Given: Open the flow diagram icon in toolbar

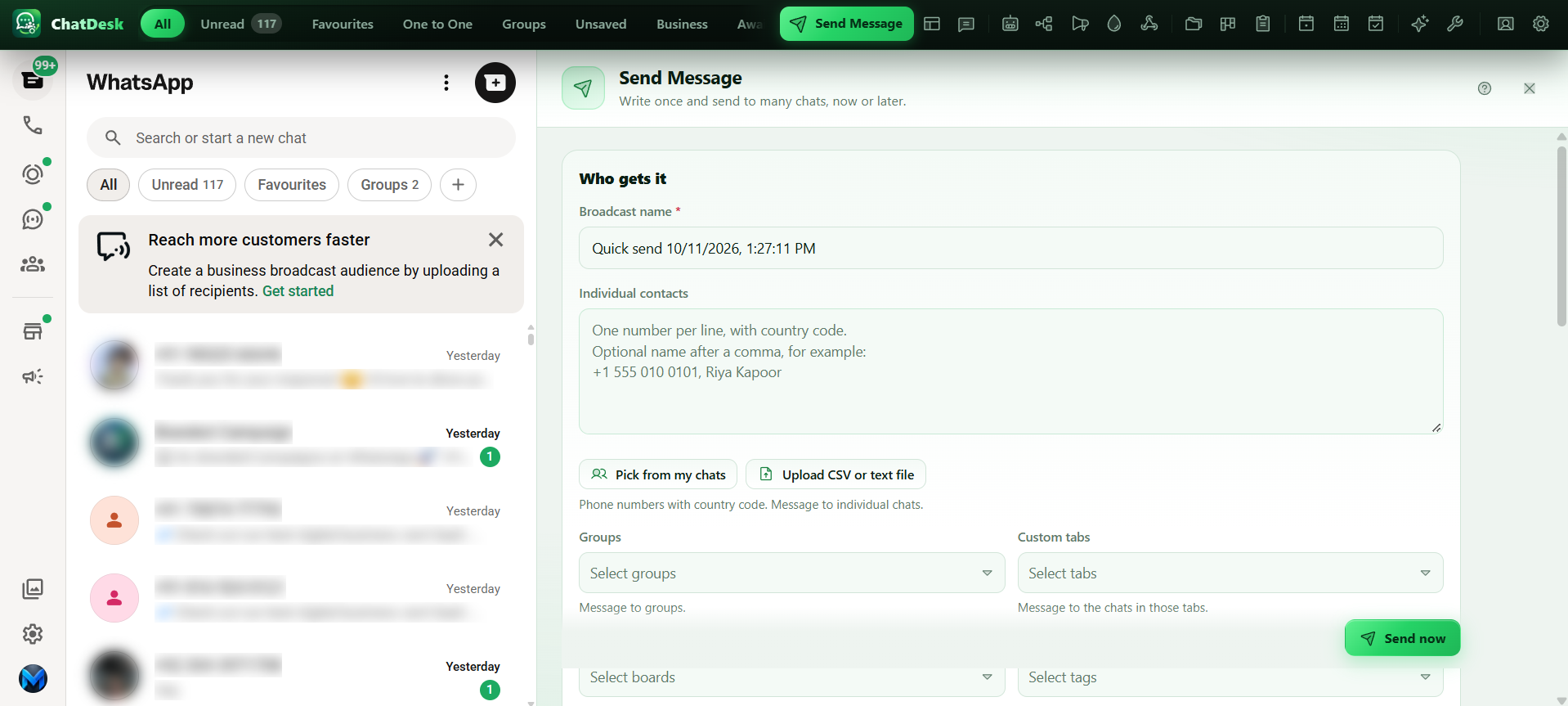Looking at the screenshot, I should [x=1044, y=24].
